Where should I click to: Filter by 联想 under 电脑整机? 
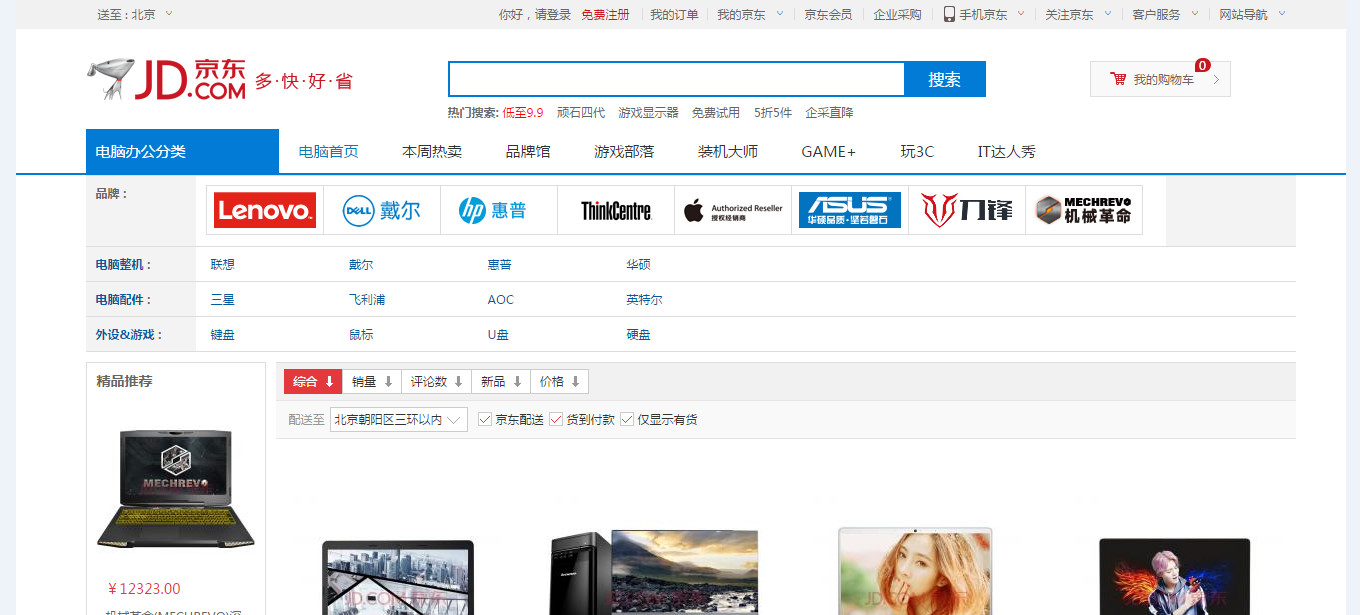[222, 264]
